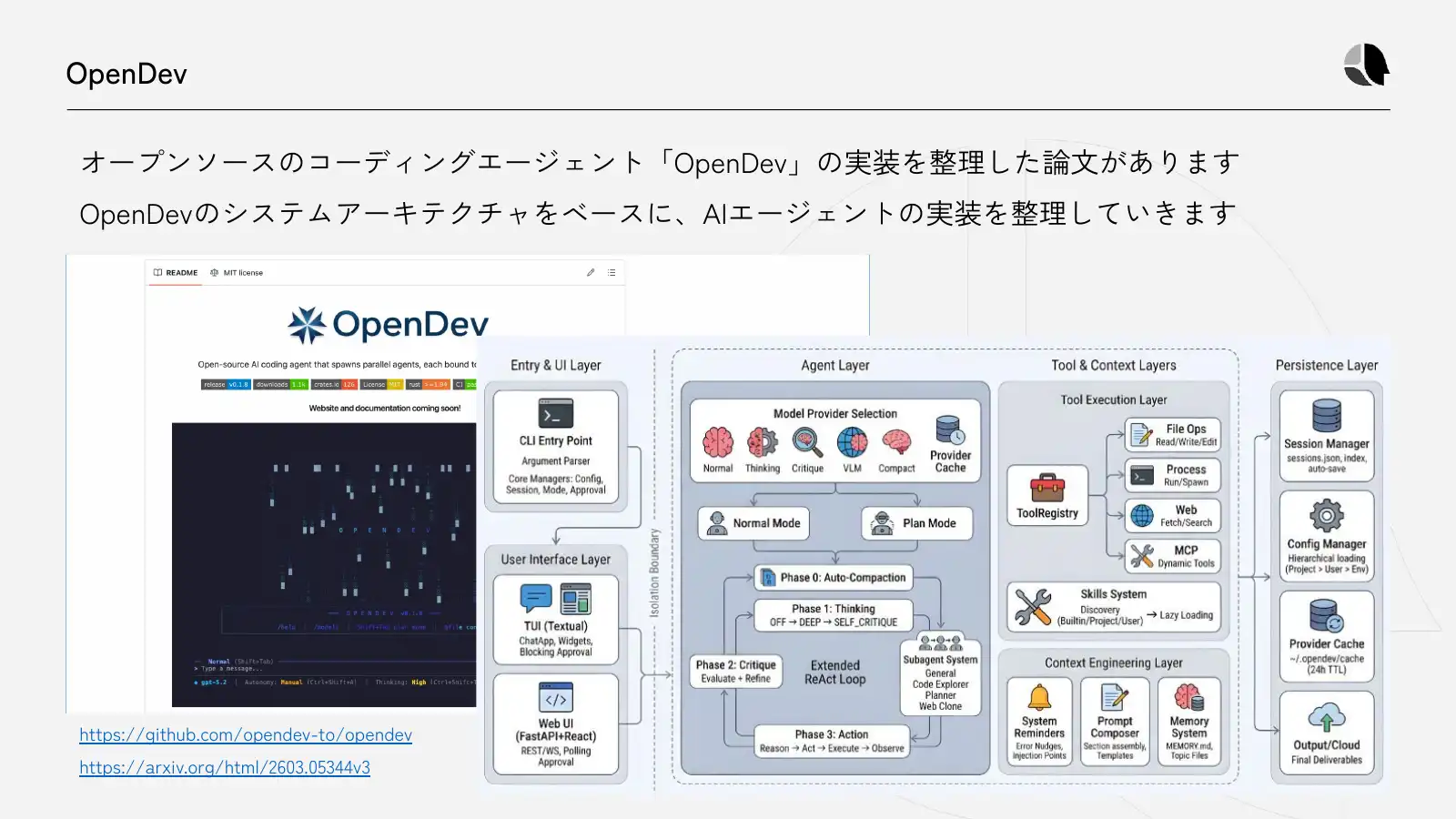Open the arxiv.org/html/2603.05344v3 link
1456x819 pixels.
point(225,767)
